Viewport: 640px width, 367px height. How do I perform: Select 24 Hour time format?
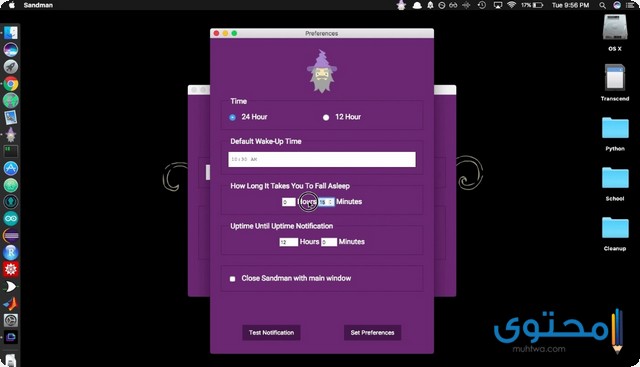tap(232, 117)
